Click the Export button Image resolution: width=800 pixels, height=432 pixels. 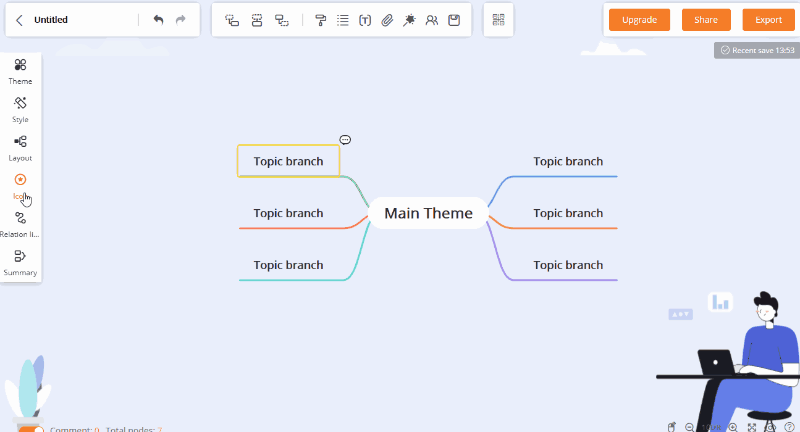pos(768,20)
